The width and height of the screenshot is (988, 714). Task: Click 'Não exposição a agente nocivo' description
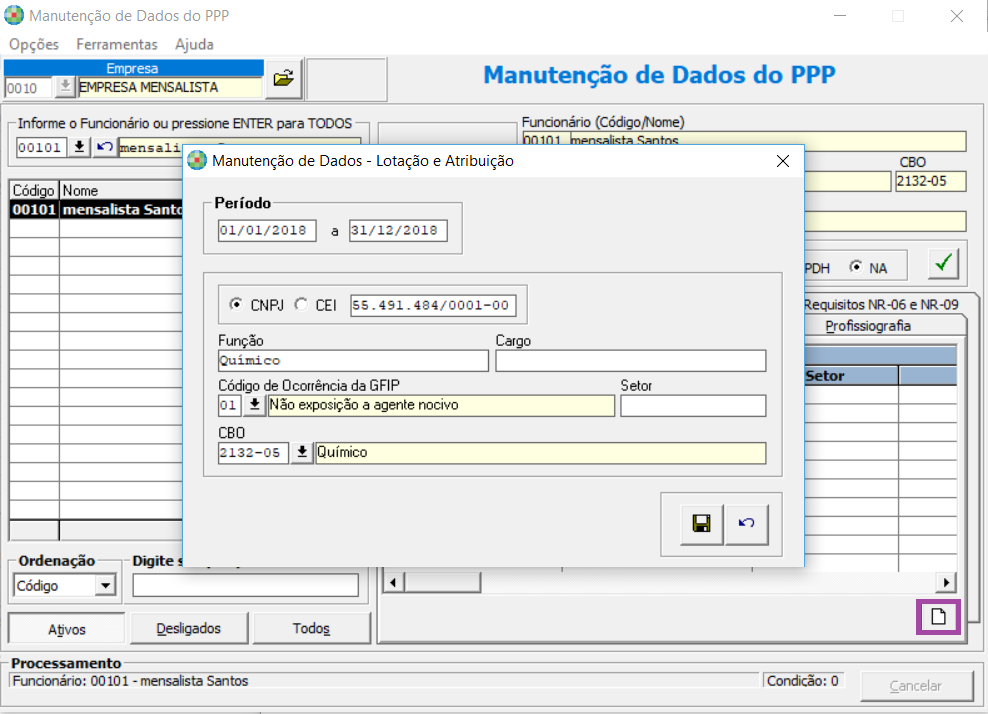point(441,405)
